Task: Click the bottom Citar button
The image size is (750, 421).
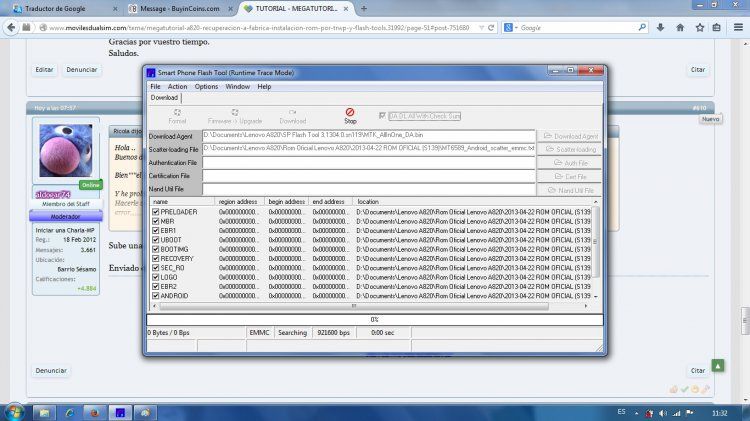Action: tap(698, 371)
